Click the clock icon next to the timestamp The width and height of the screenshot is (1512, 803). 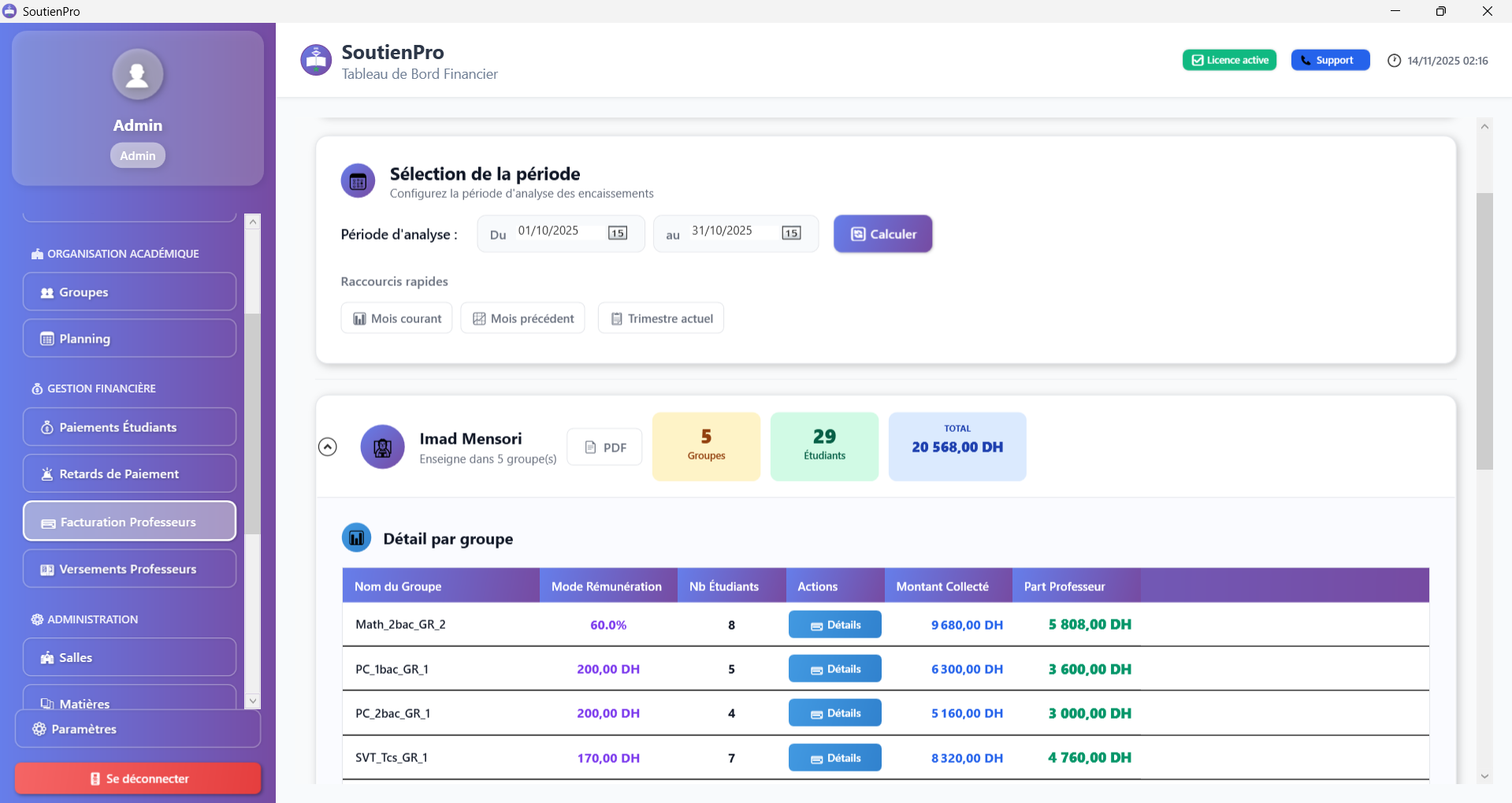point(1394,60)
